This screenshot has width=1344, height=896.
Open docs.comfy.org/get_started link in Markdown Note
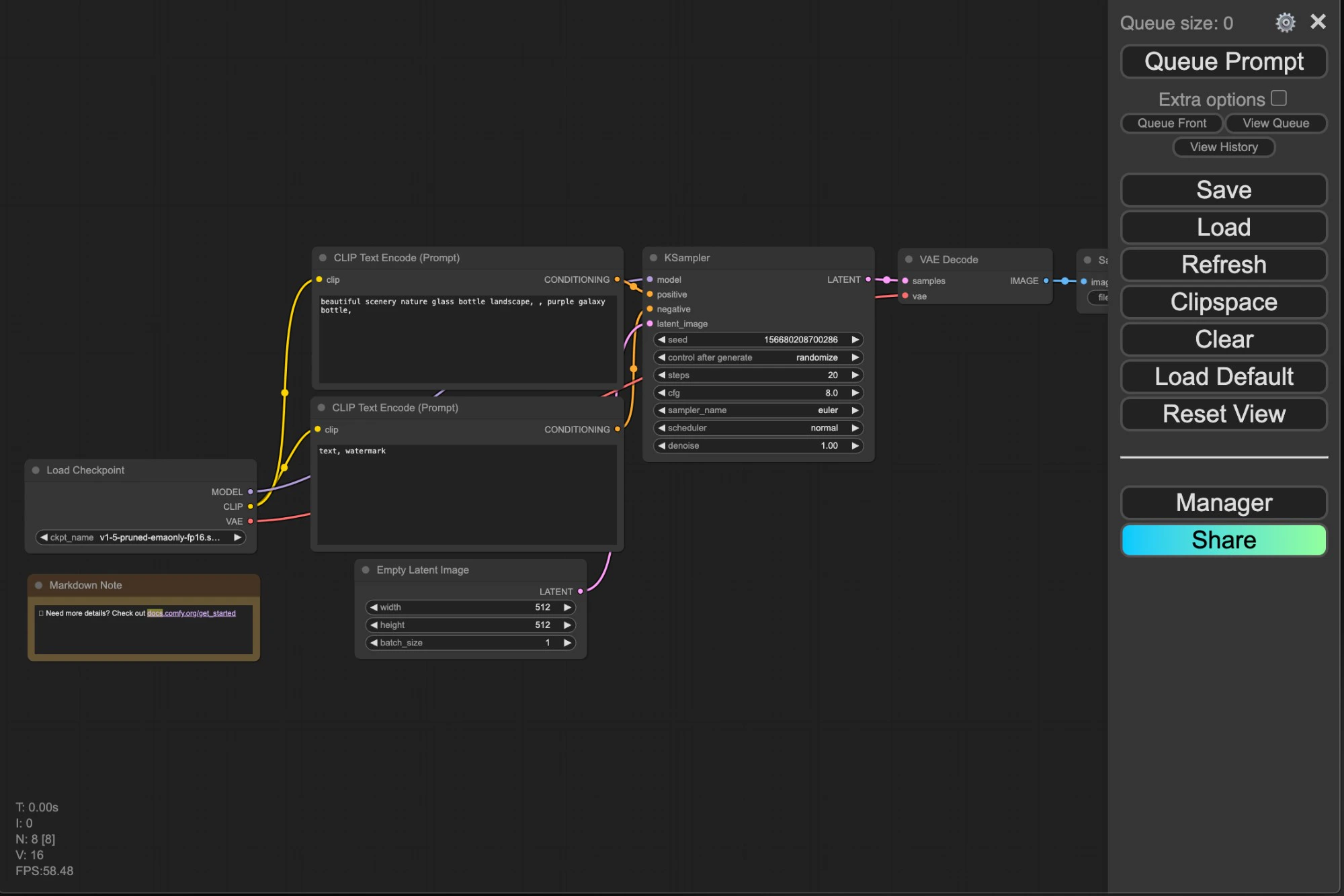[192, 613]
